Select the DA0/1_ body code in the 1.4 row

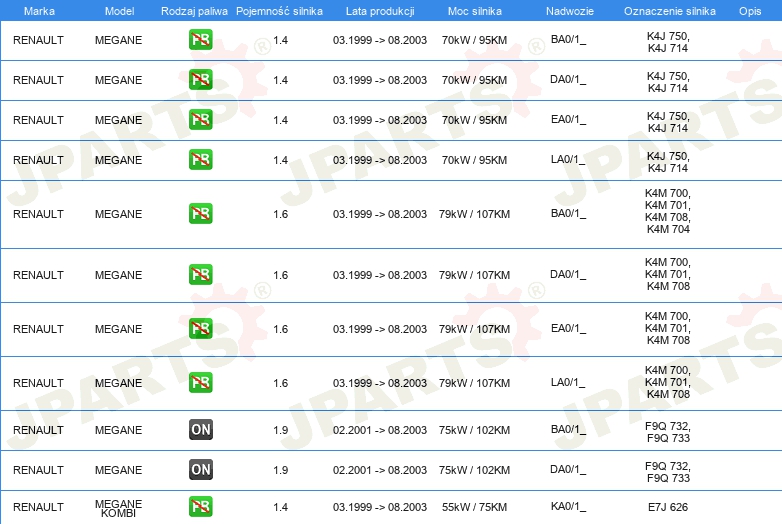(x=569, y=79)
